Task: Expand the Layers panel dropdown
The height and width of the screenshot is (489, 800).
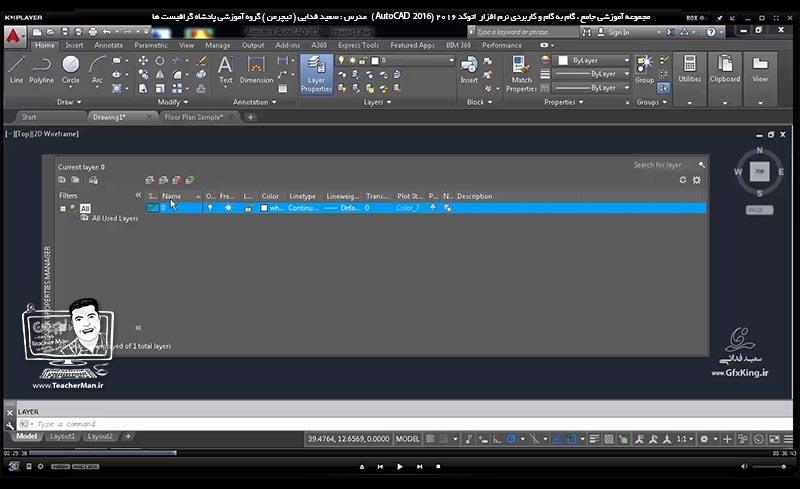Action: pos(377,102)
